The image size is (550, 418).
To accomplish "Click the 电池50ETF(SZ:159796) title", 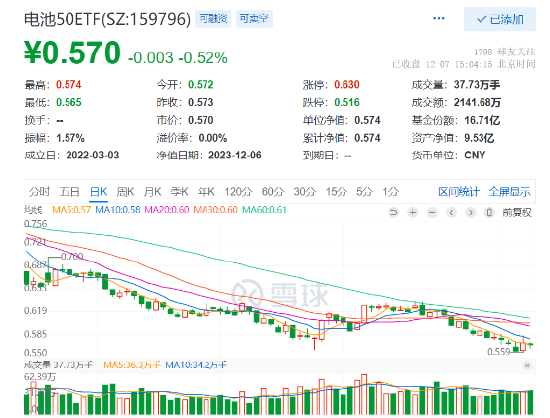I will coord(107,19).
